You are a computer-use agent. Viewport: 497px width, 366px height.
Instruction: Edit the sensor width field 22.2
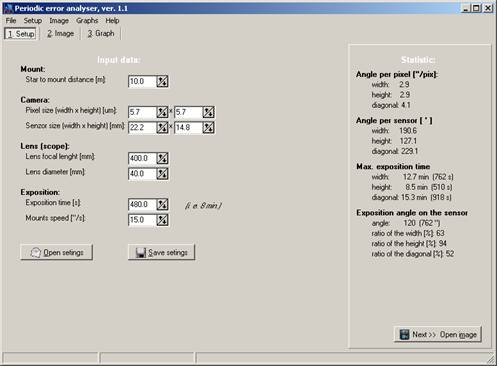142,128
